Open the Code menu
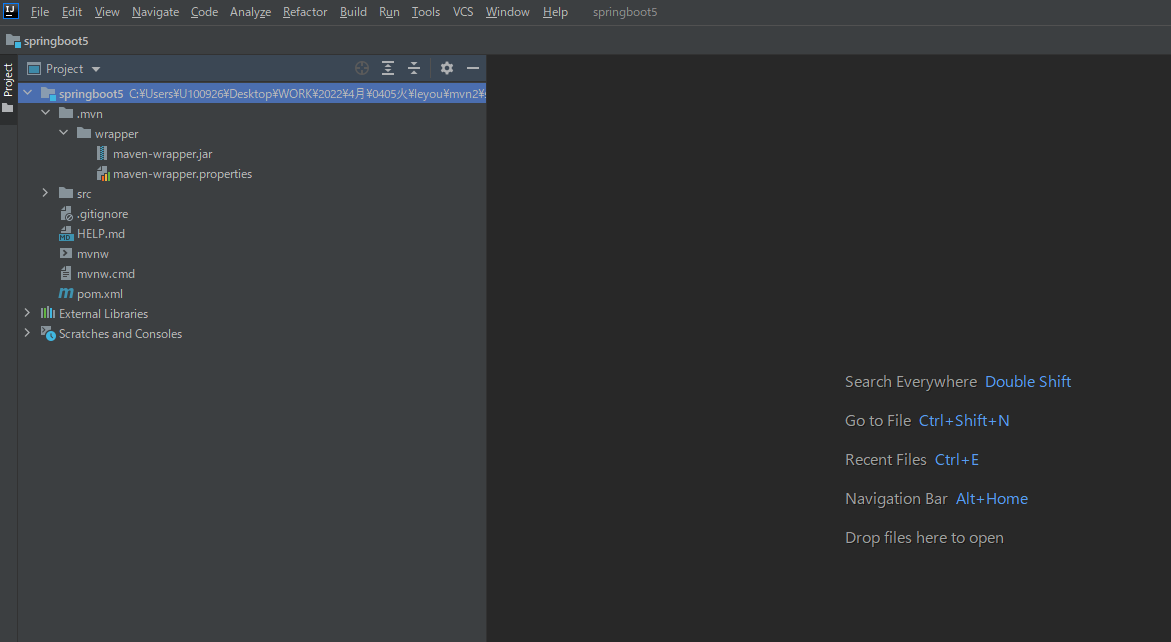Screen dimensions: 1171x642 [x=204, y=12]
